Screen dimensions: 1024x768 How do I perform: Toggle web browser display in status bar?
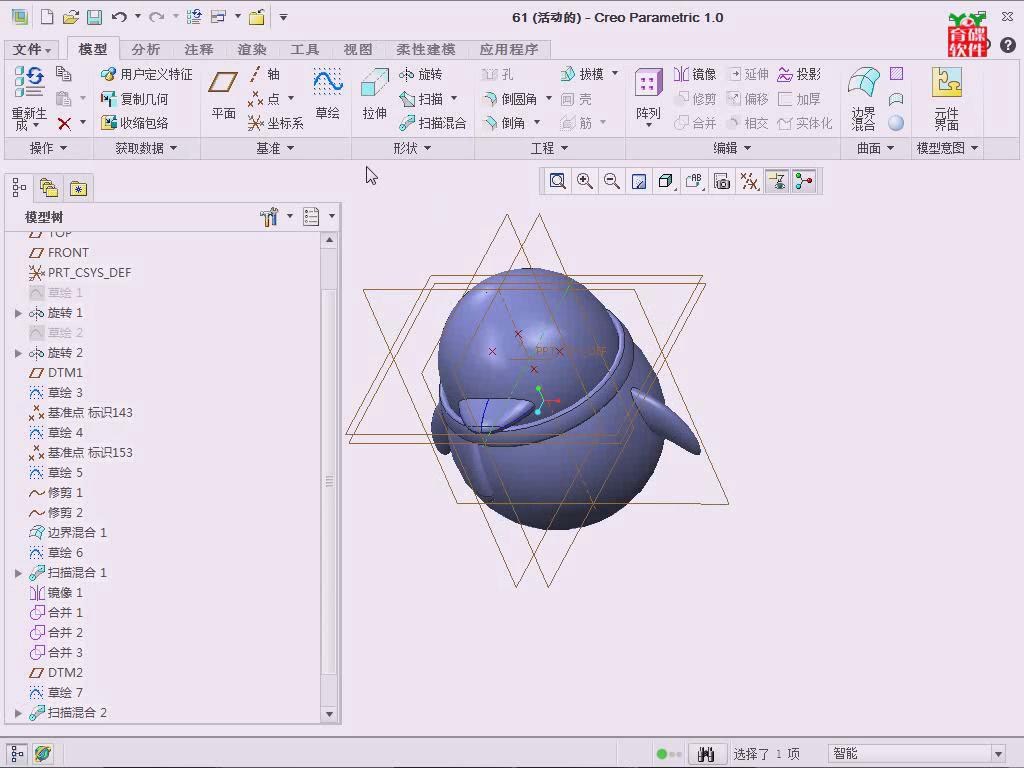tap(43, 753)
